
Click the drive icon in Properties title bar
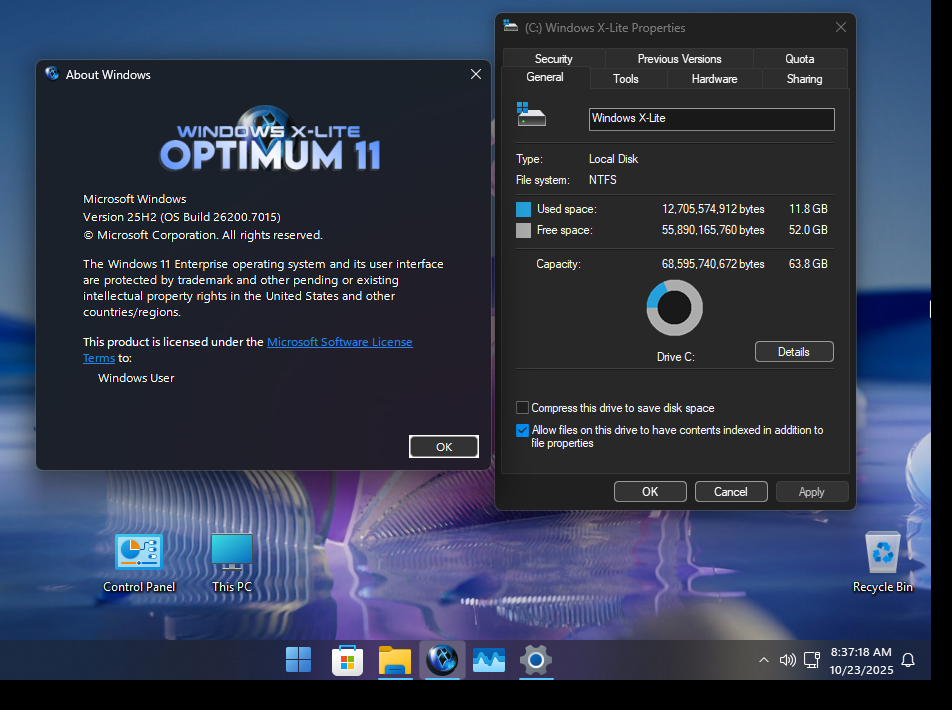point(511,26)
